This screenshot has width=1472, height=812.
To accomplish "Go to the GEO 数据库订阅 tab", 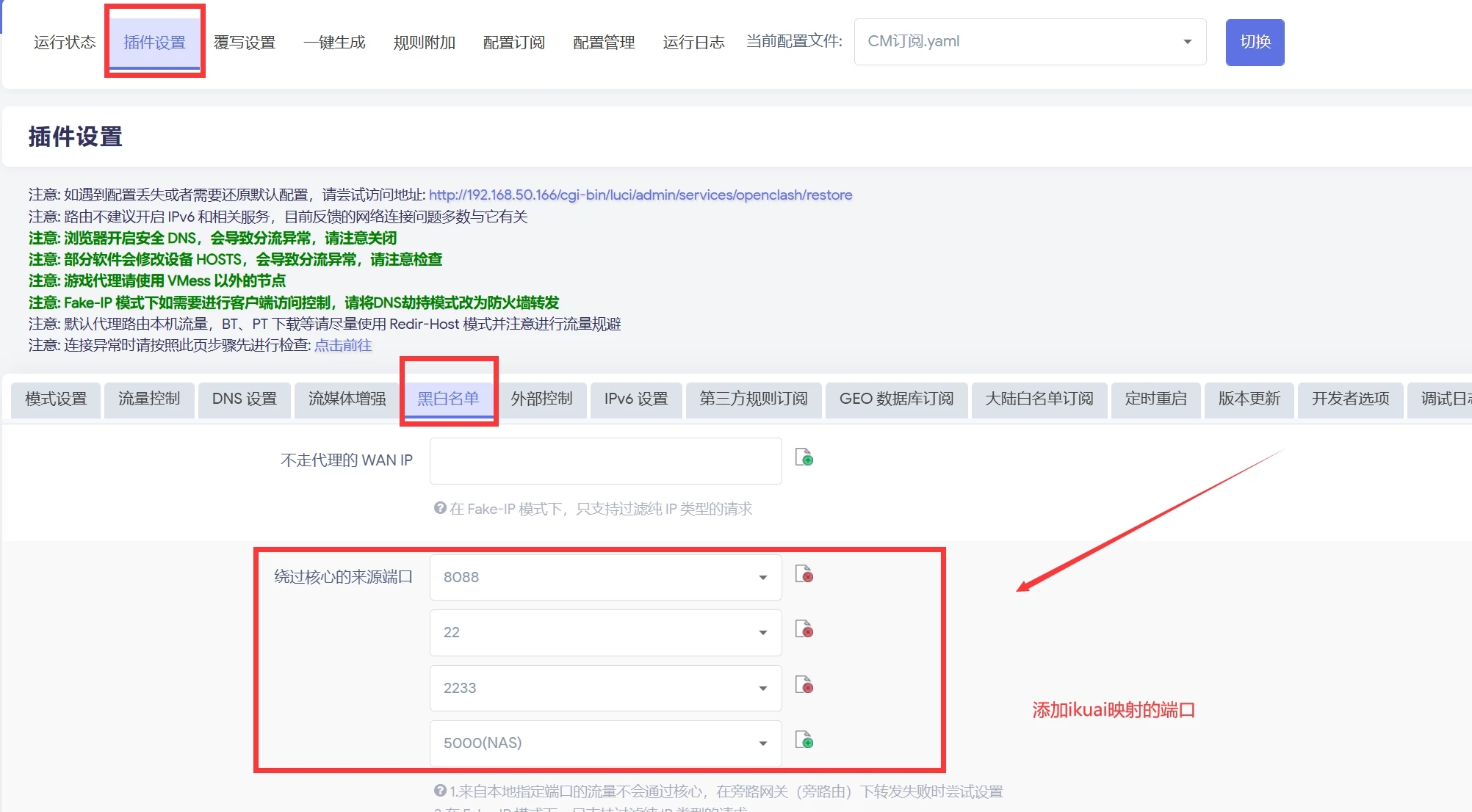I will (895, 399).
